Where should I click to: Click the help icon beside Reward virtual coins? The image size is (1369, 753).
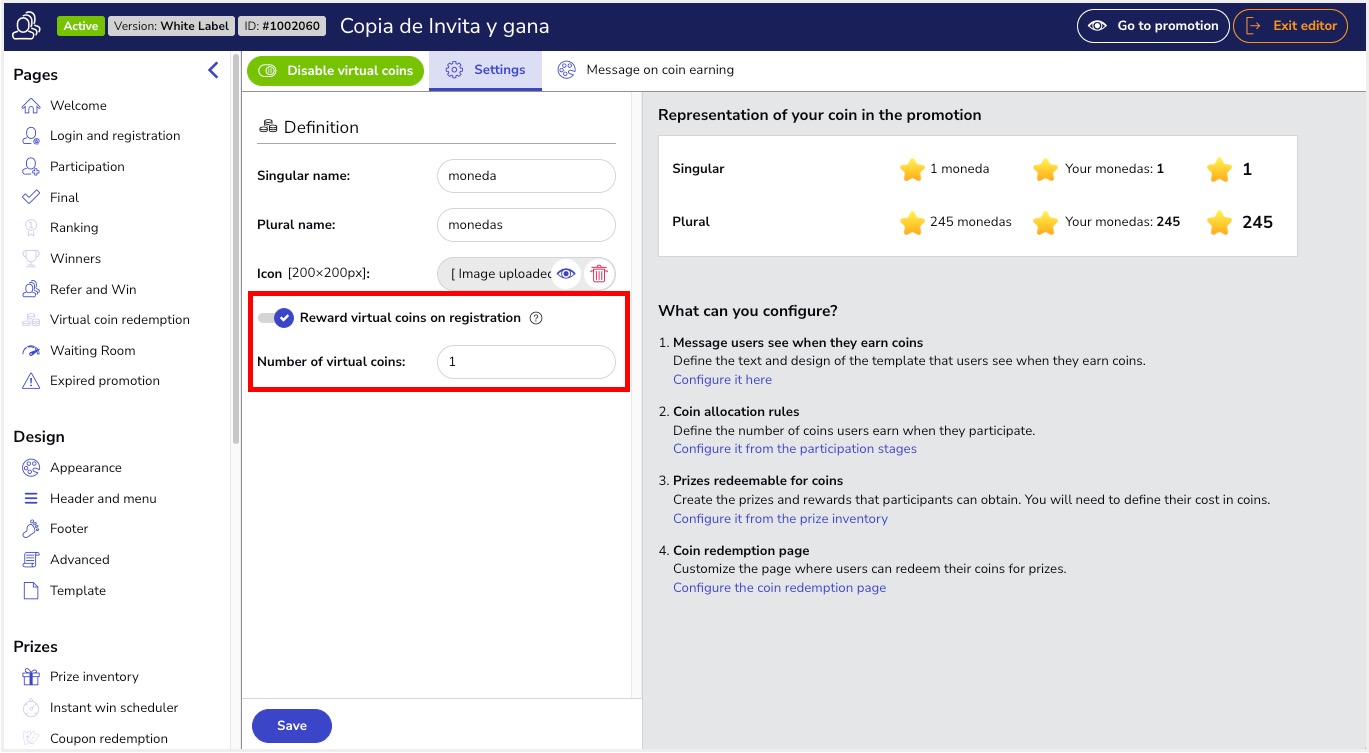[x=536, y=318]
